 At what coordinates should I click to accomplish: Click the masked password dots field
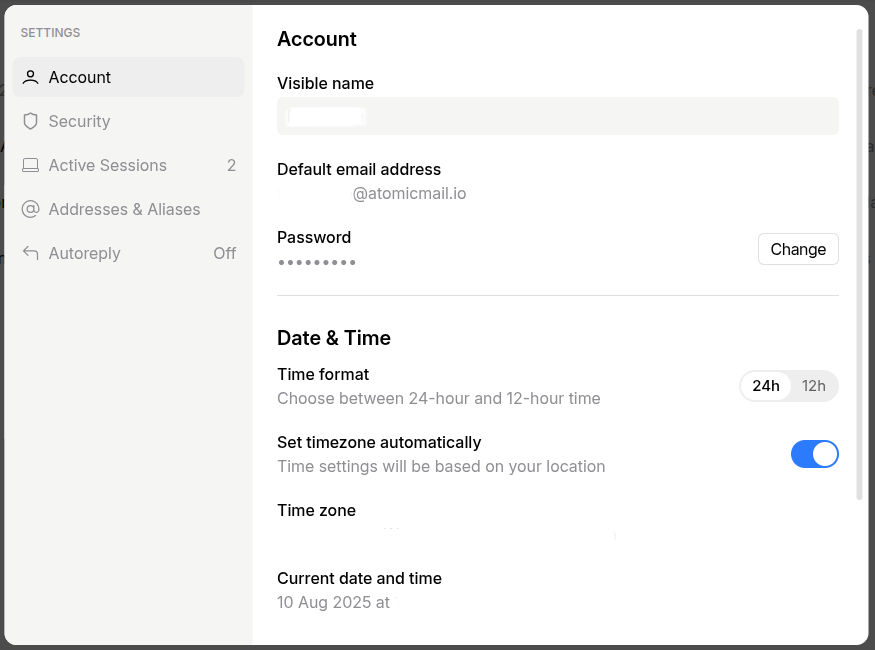pos(316,262)
